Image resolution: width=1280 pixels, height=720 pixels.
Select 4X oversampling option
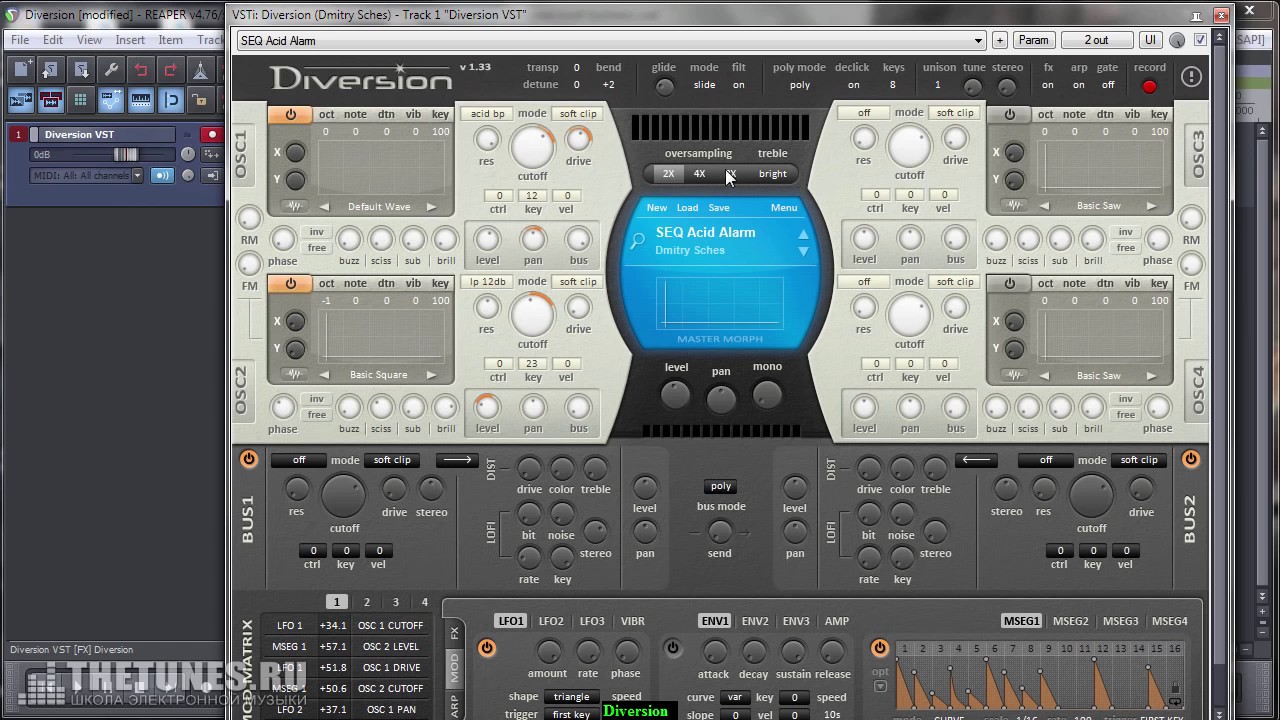700,174
